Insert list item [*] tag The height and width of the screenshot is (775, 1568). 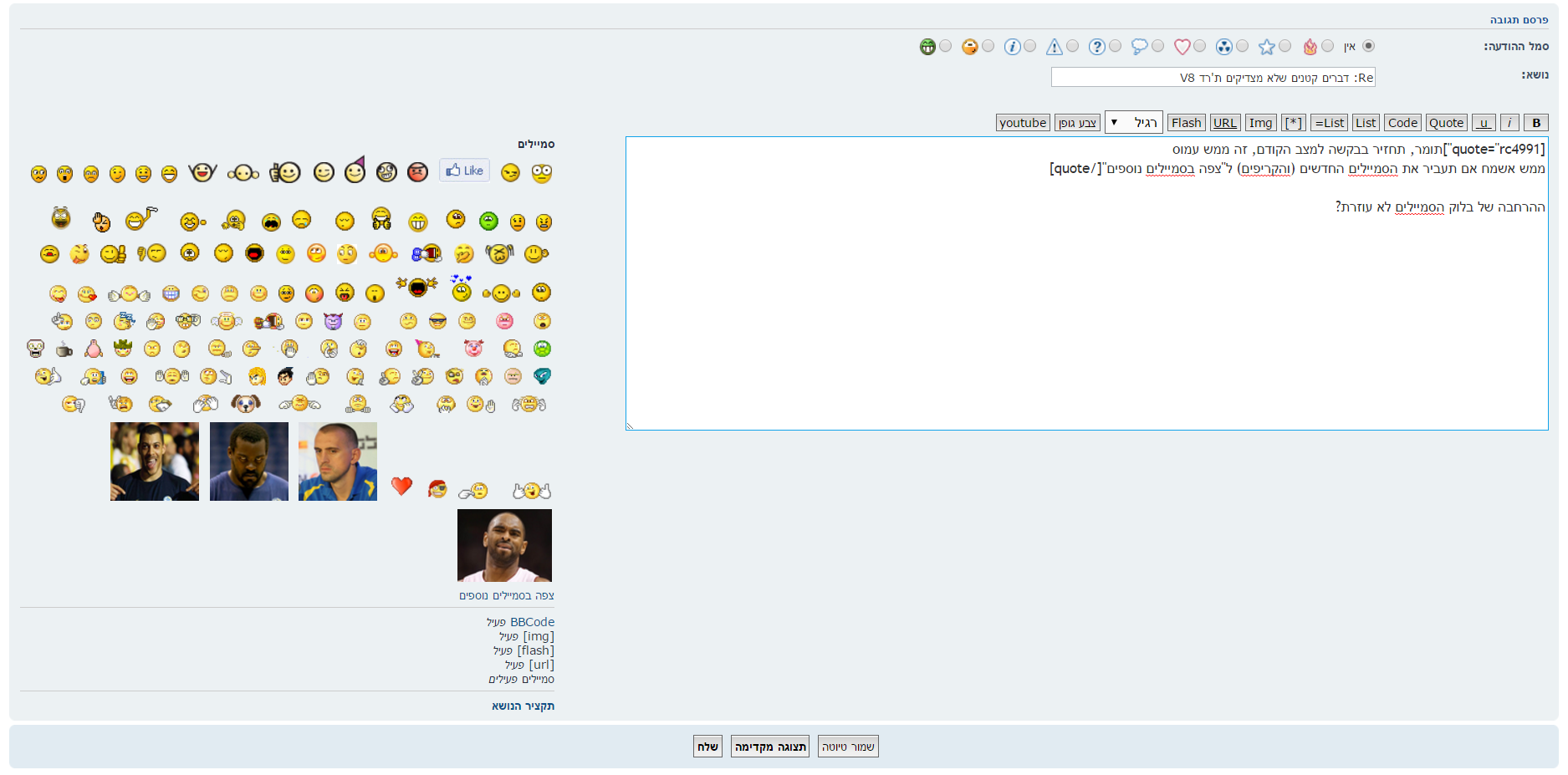point(1294,123)
